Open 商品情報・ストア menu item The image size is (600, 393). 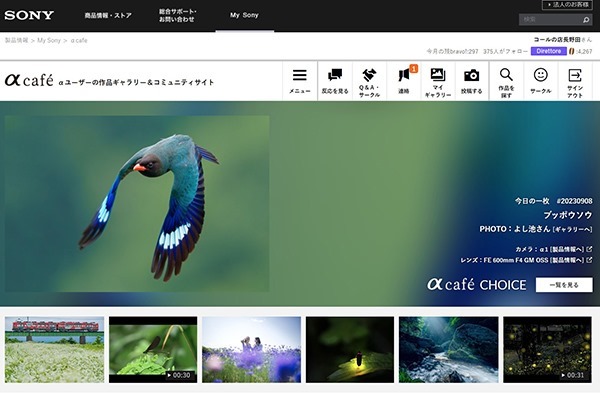click(108, 16)
